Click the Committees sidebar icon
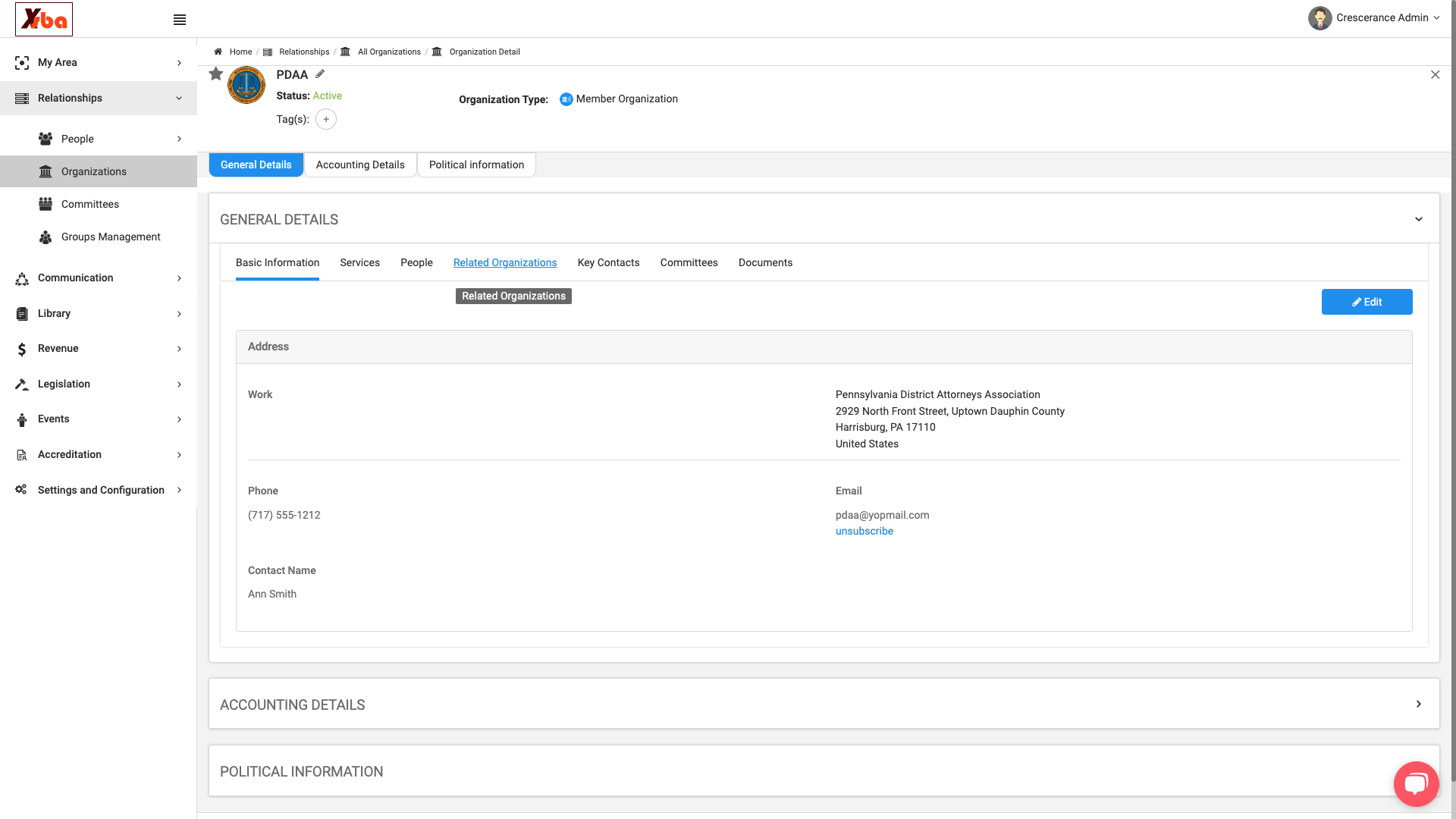The height and width of the screenshot is (819, 1456). [45, 204]
